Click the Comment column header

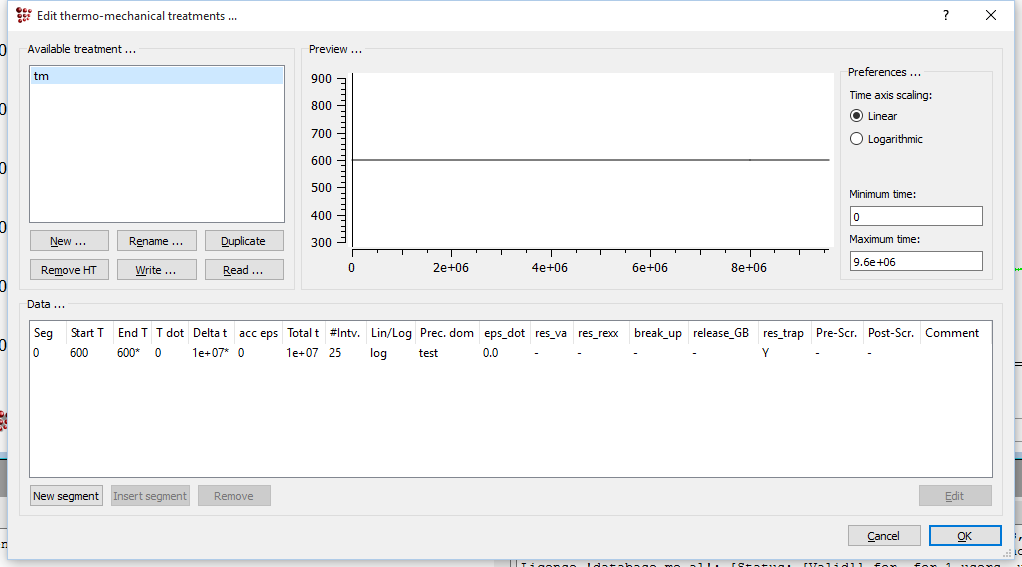(952, 333)
